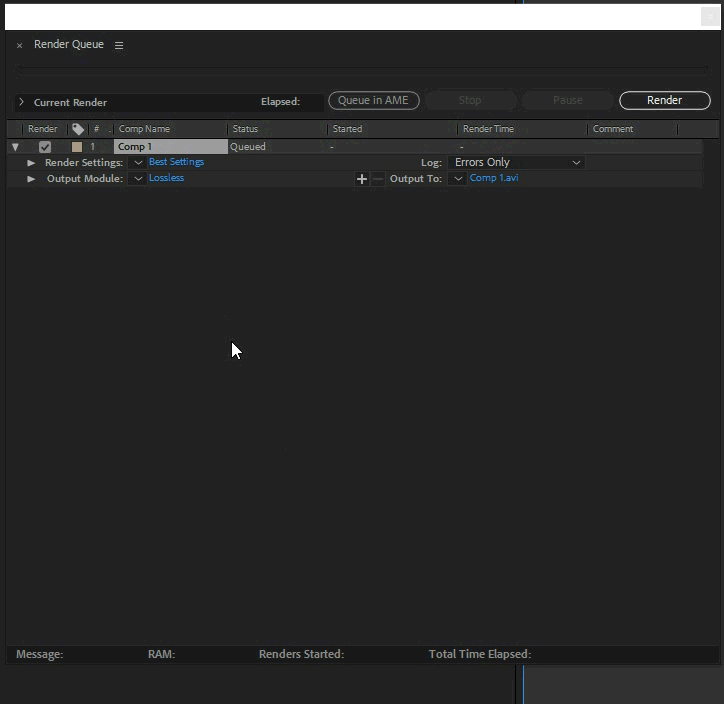Click the label tag column icon

(x=78, y=129)
